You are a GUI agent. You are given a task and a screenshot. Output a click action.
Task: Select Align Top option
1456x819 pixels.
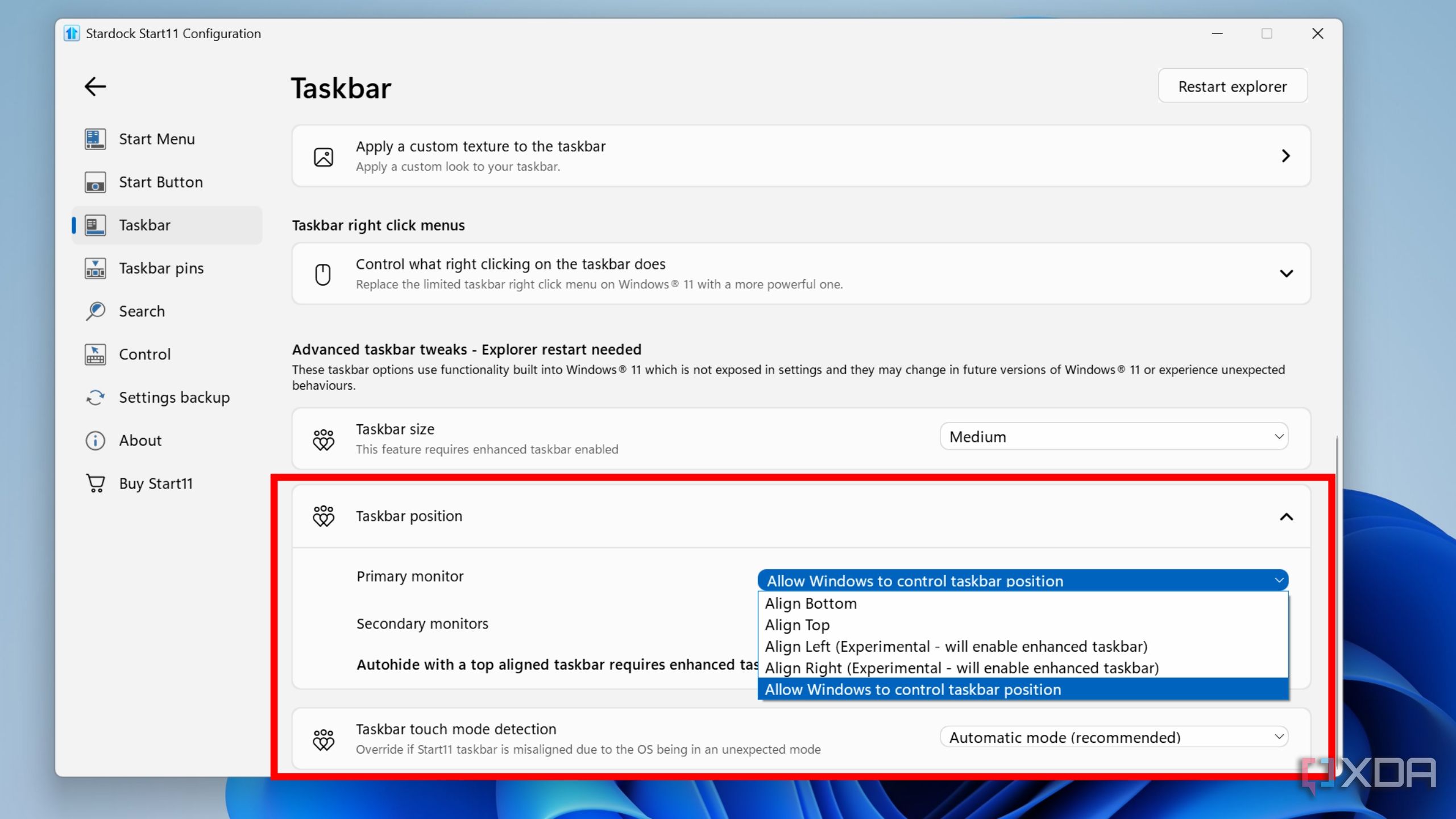1023,625
